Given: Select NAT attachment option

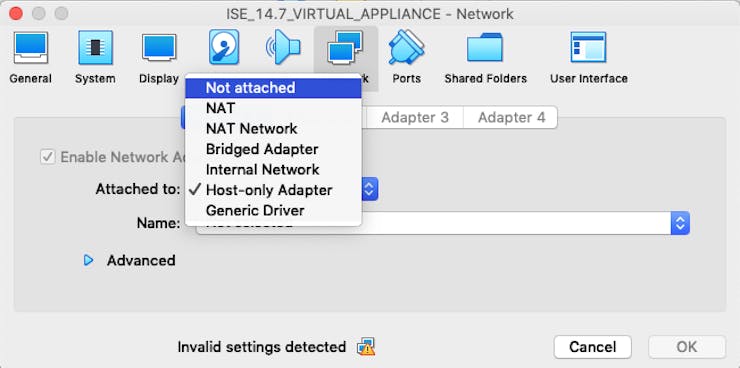Looking at the screenshot, I should [273, 108].
